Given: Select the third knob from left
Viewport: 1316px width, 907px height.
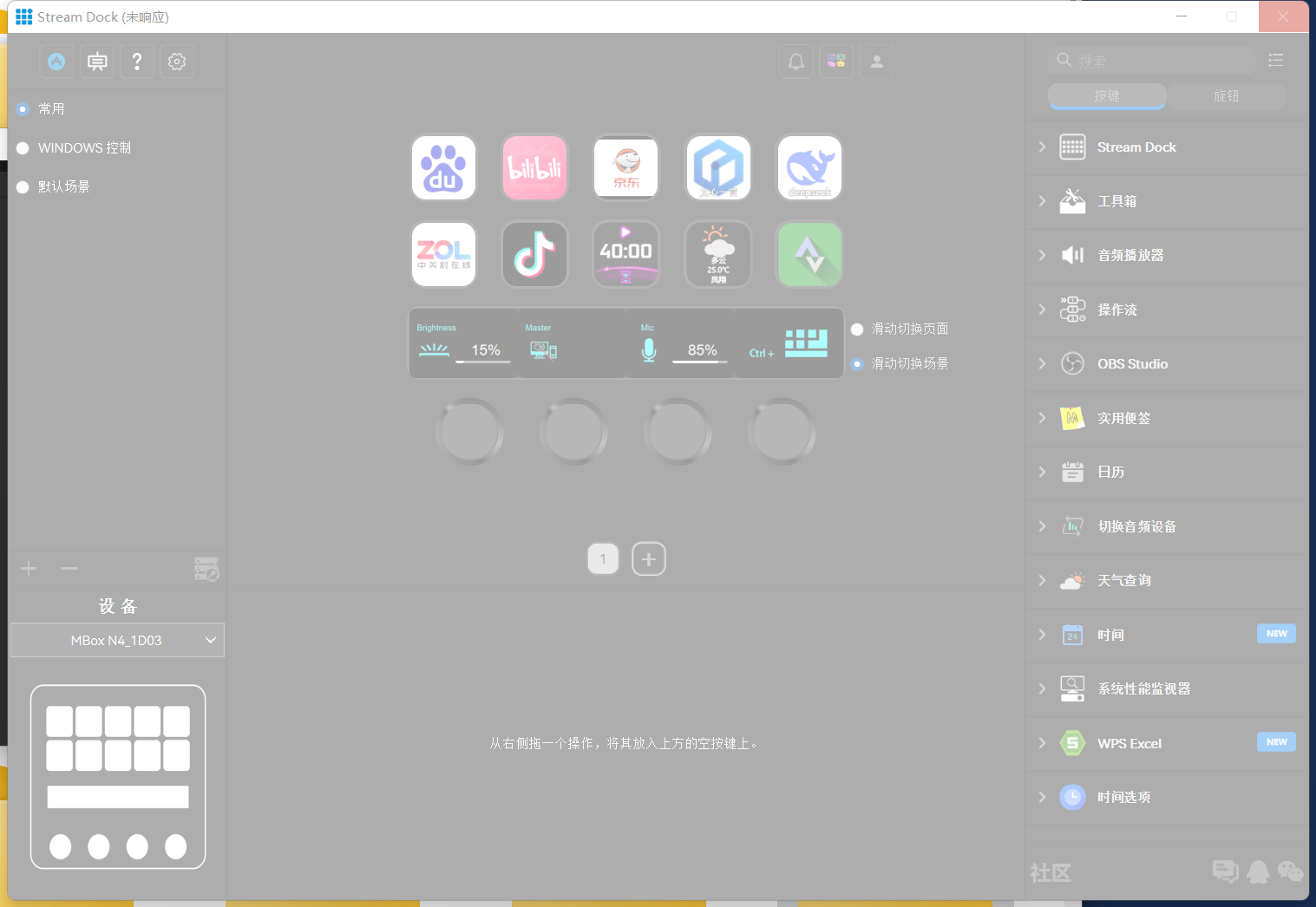Looking at the screenshot, I should pyautogui.click(x=678, y=432).
